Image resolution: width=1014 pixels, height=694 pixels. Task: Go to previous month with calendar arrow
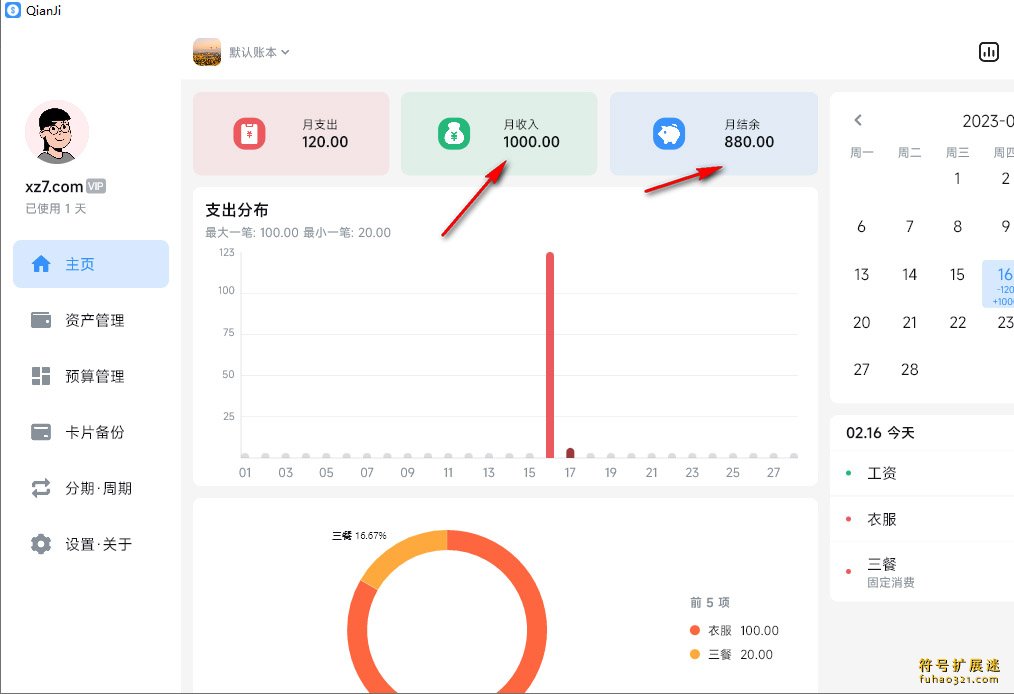pos(858,120)
